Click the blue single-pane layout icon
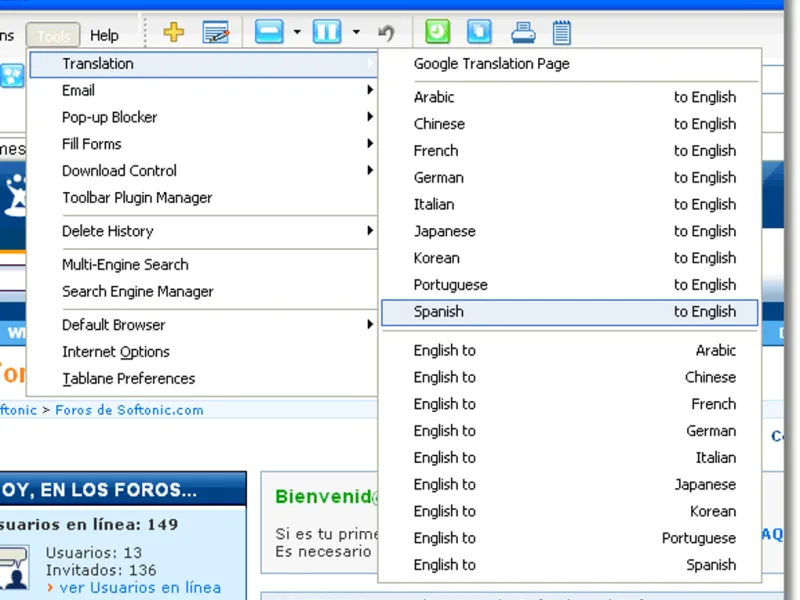800x600 pixels. point(269,32)
